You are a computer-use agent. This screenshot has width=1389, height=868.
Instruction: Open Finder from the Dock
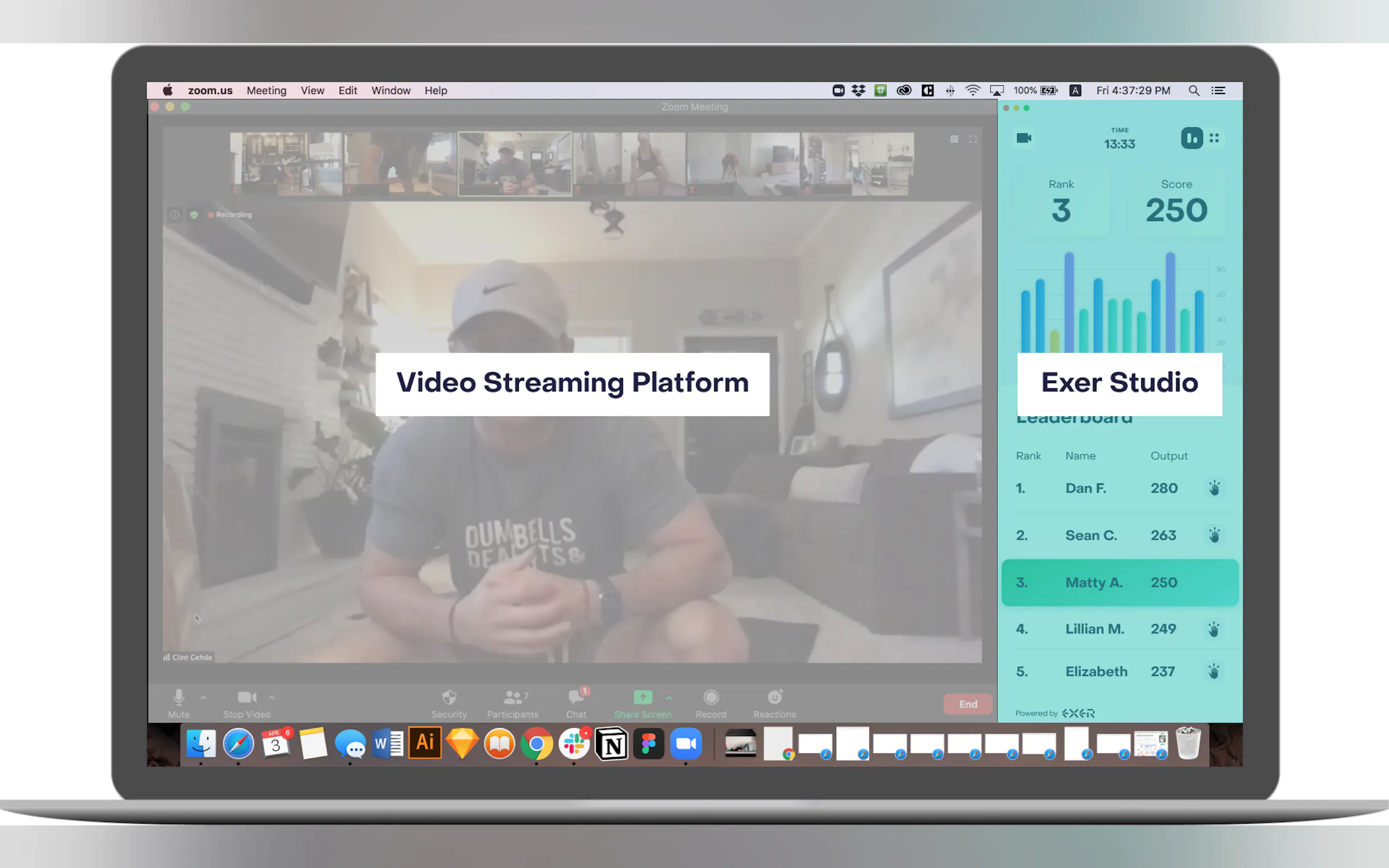201,743
